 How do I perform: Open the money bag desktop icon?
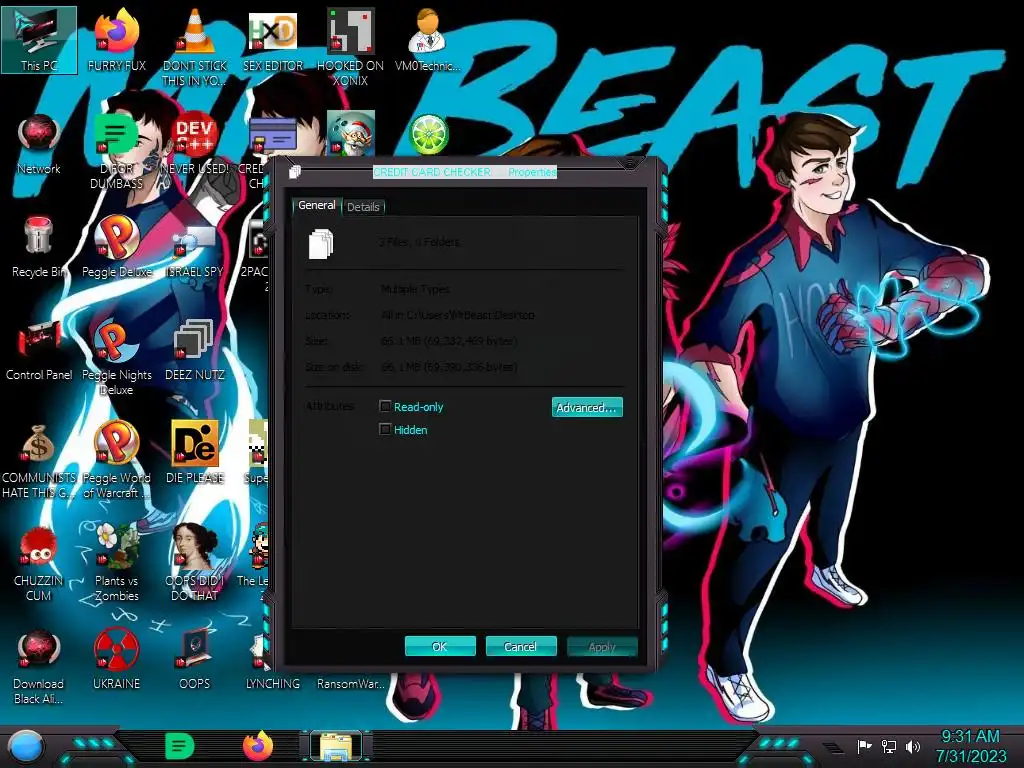[39, 460]
